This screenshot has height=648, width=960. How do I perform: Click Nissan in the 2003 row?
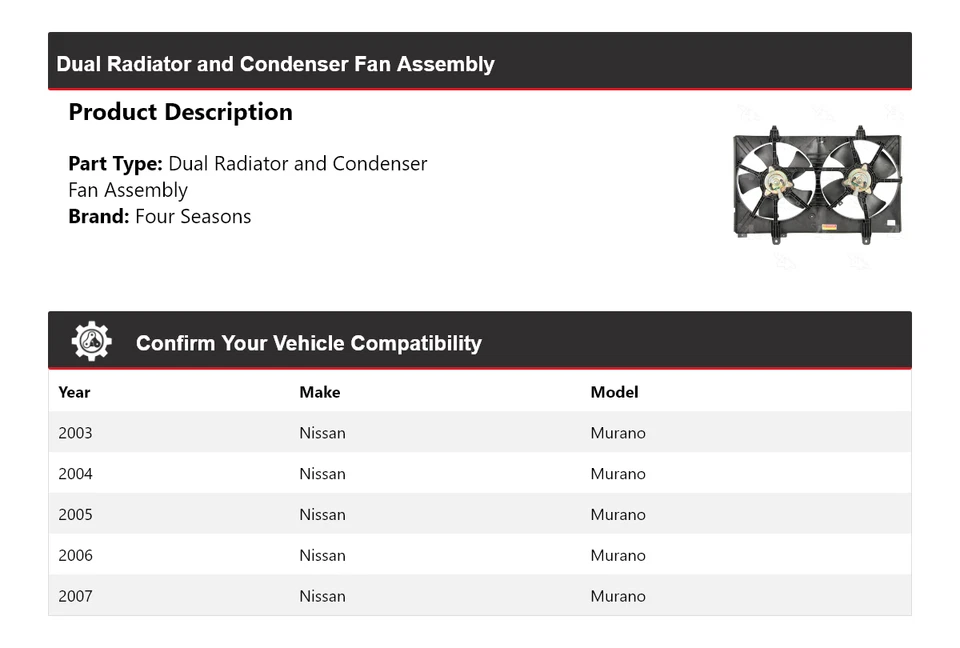(322, 433)
